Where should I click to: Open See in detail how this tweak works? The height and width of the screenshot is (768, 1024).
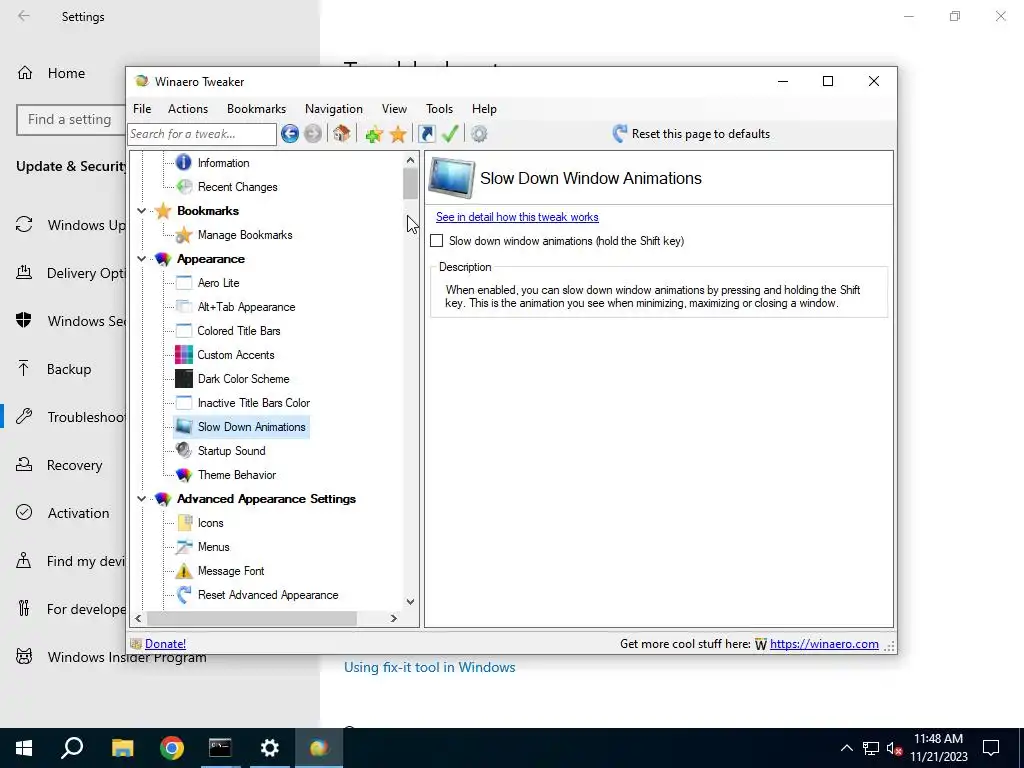click(x=517, y=217)
